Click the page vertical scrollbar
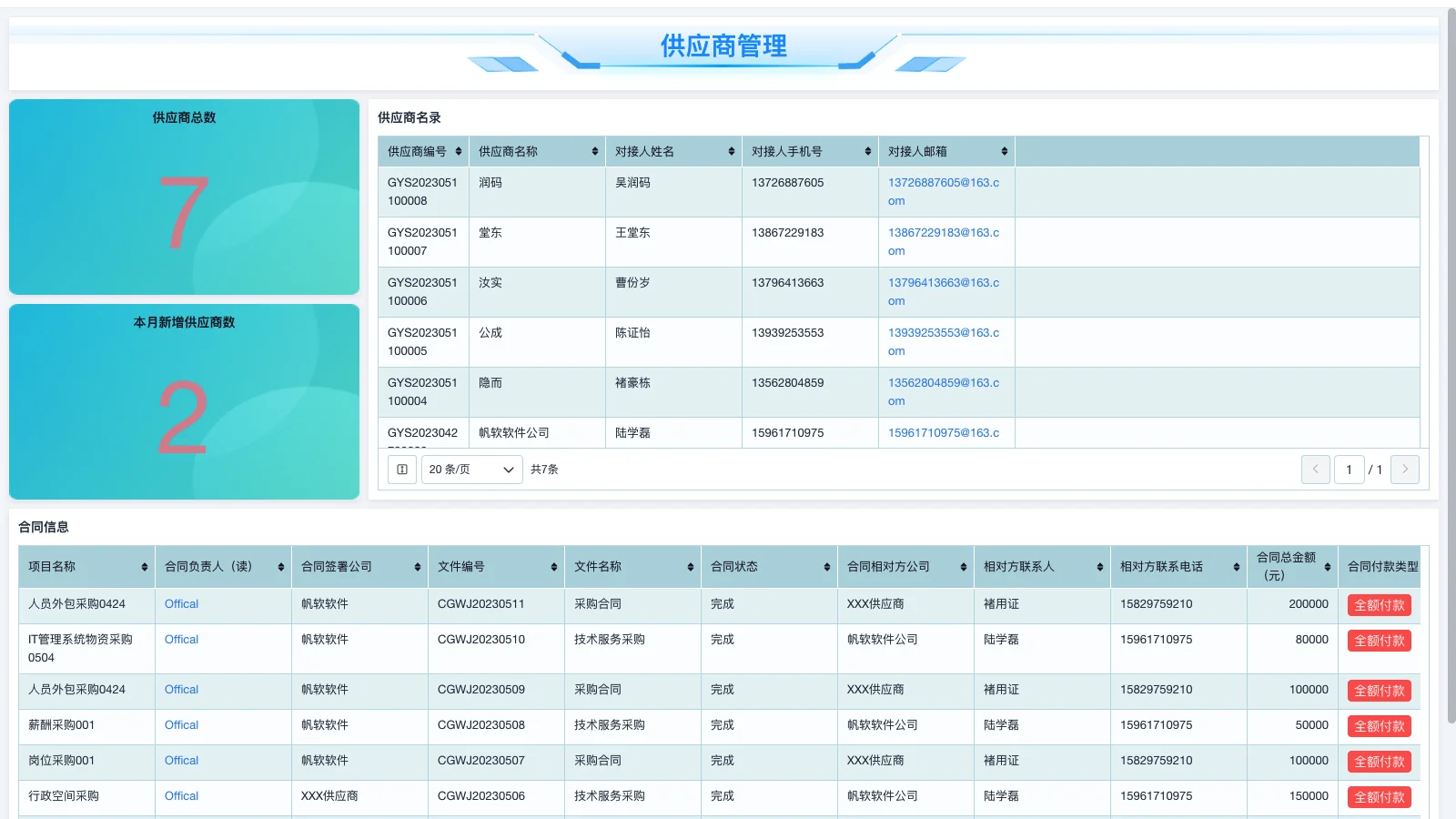 [1451, 364]
